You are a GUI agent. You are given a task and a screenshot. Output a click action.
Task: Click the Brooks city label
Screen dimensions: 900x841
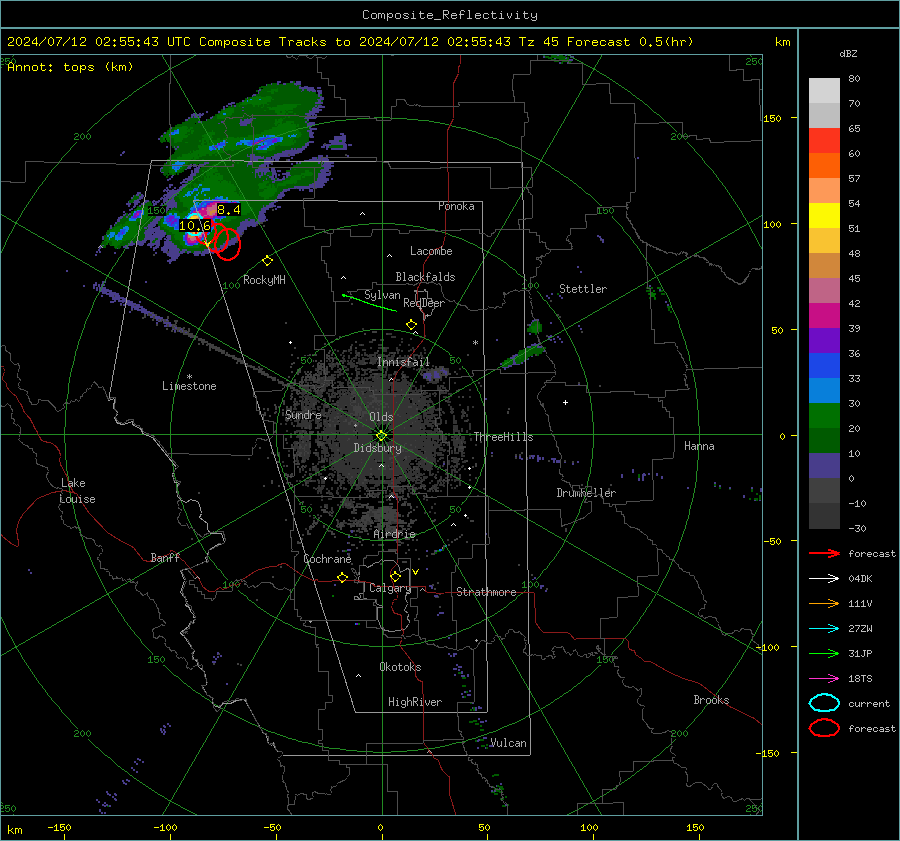(711, 700)
